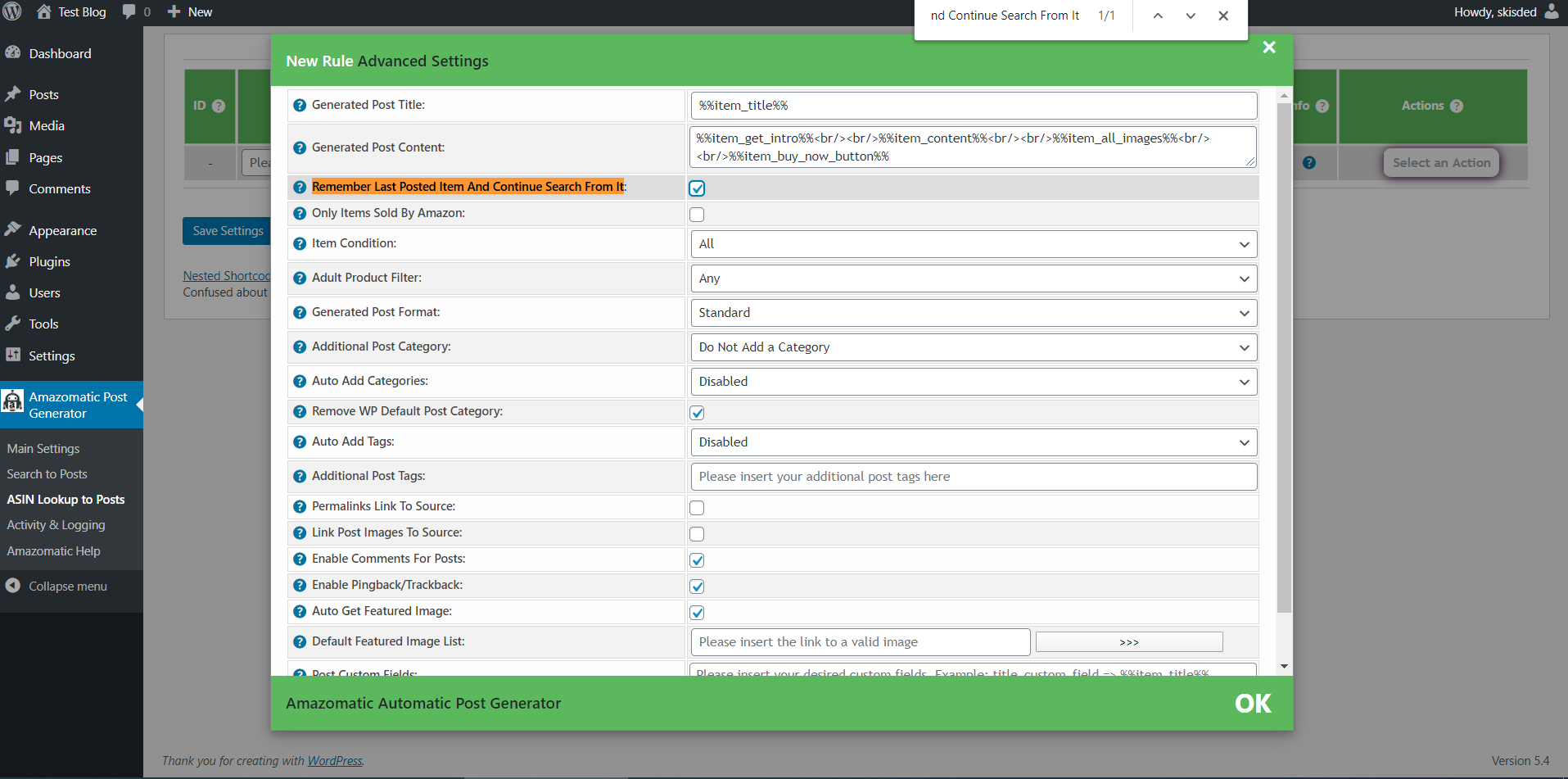Click help icon next to ID column header
This screenshot has width=1568, height=779.
(219, 106)
